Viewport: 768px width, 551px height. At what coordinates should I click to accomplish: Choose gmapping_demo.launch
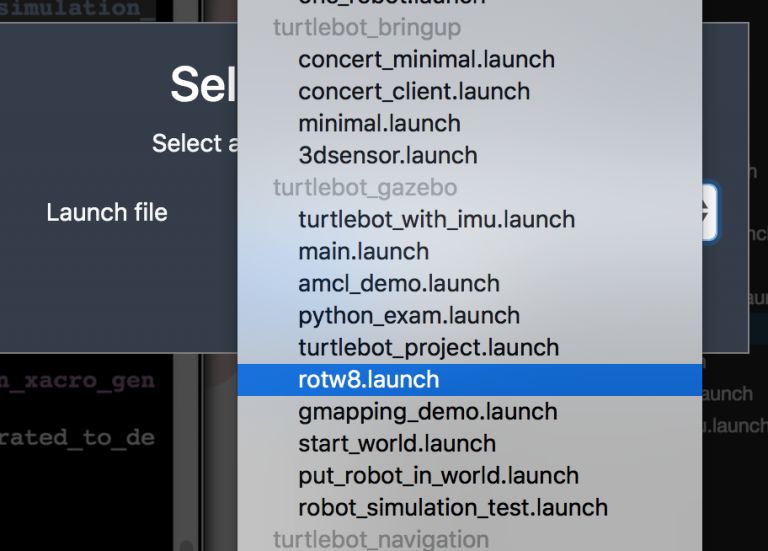(469, 412)
